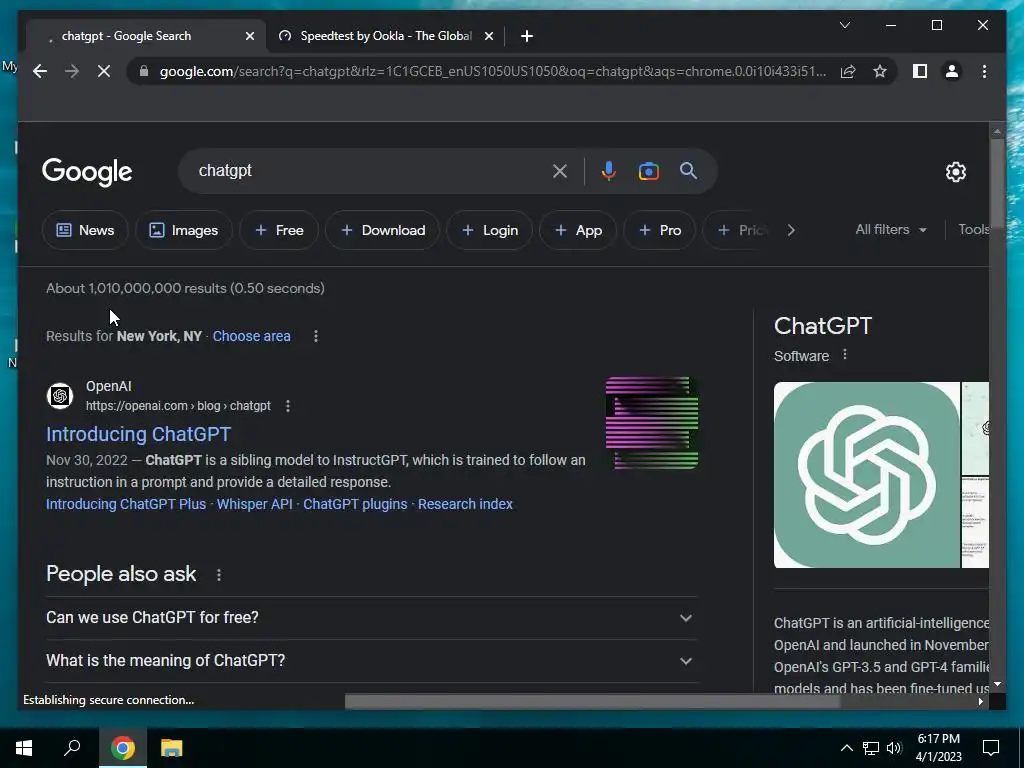Click the address bar URL
The image size is (1024, 768).
(493, 71)
